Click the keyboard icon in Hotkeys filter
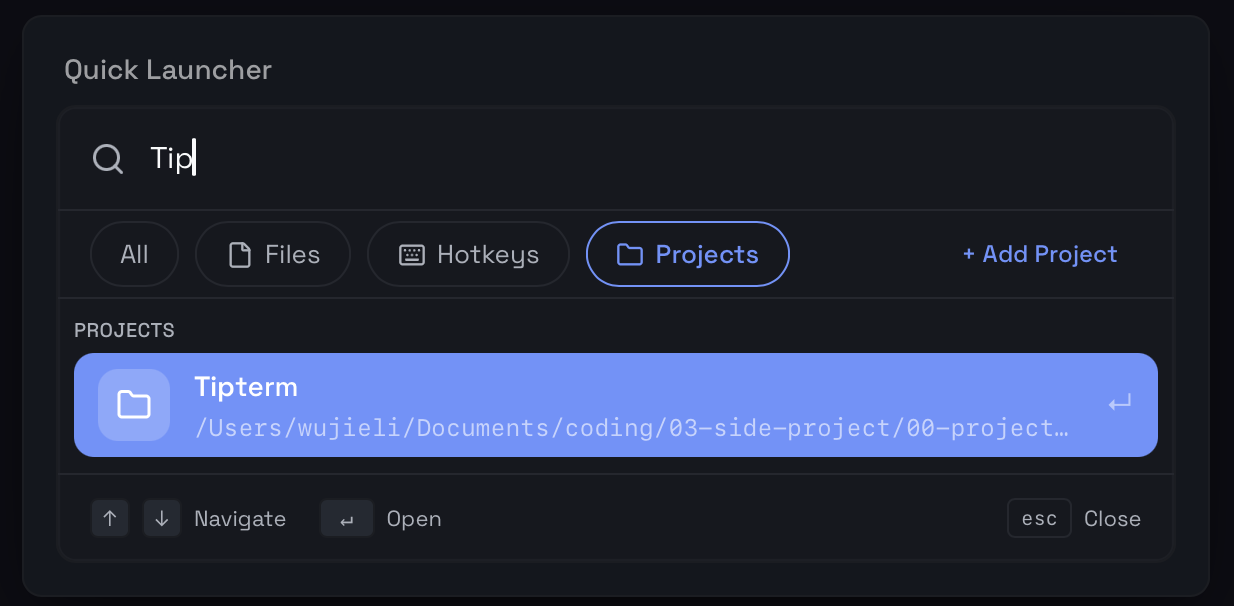Screen dimensions: 1234x606 pos(412,255)
